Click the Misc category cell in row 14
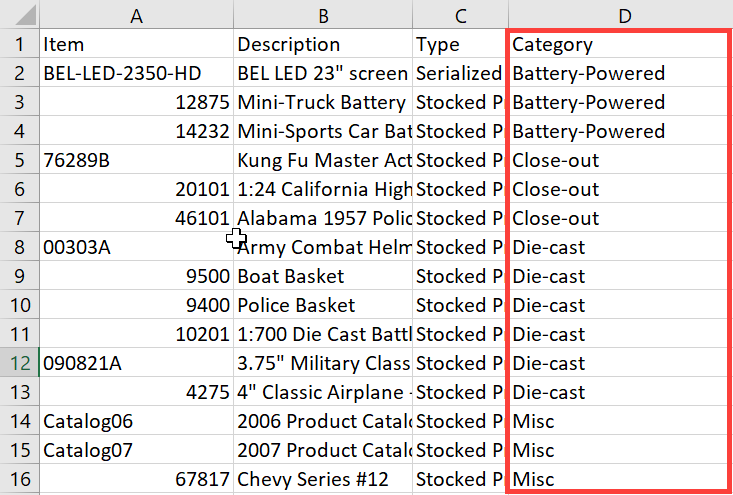The width and height of the screenshot is (733, 495). click(618, 421)
